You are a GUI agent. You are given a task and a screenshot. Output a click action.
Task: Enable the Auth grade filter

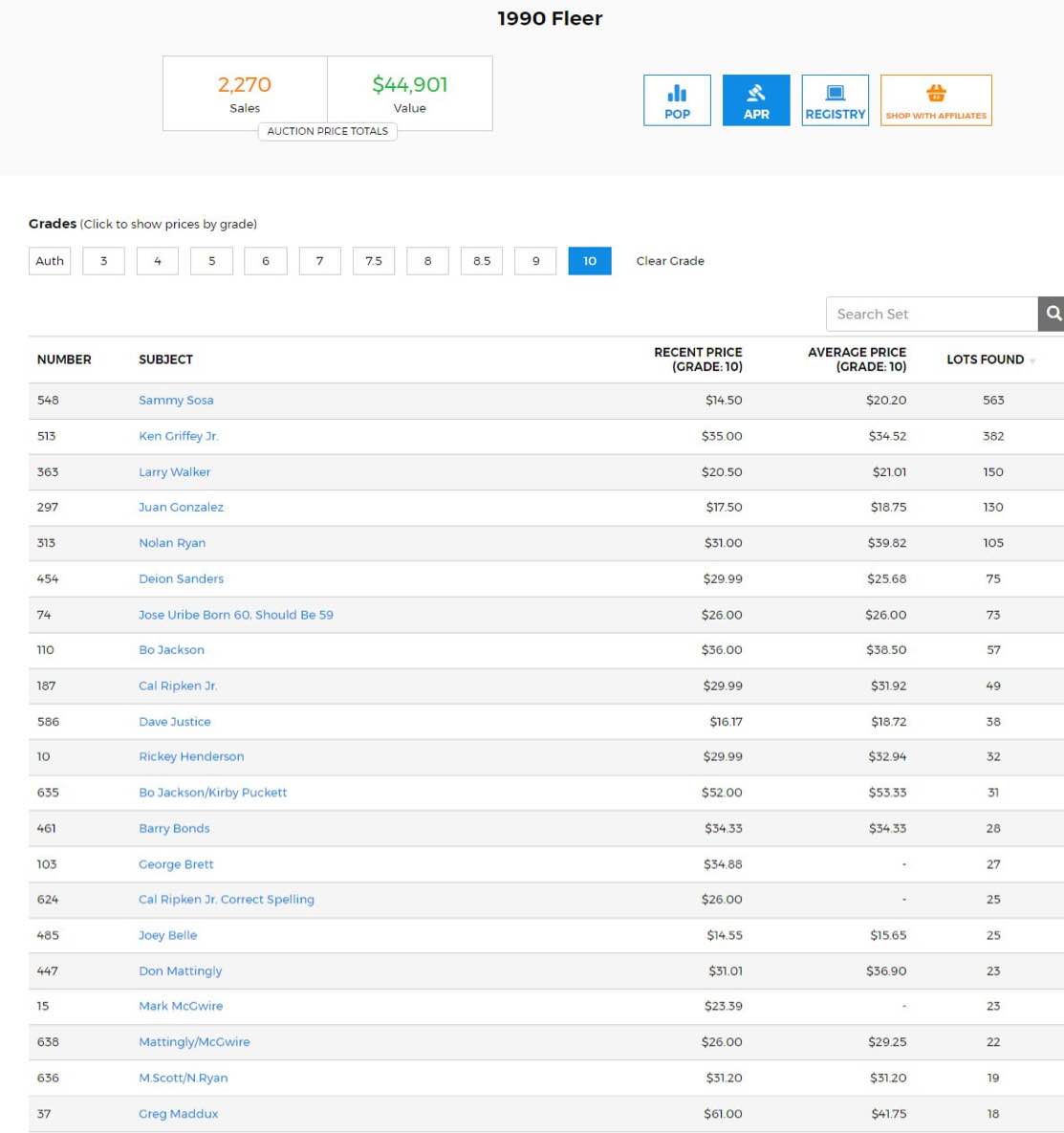click(49, 260)
